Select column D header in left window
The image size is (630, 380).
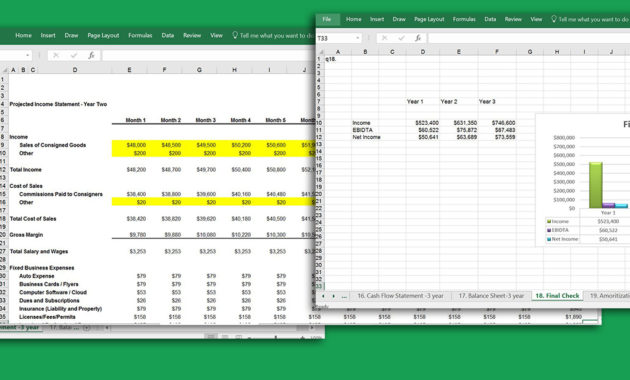click(75, 70)
